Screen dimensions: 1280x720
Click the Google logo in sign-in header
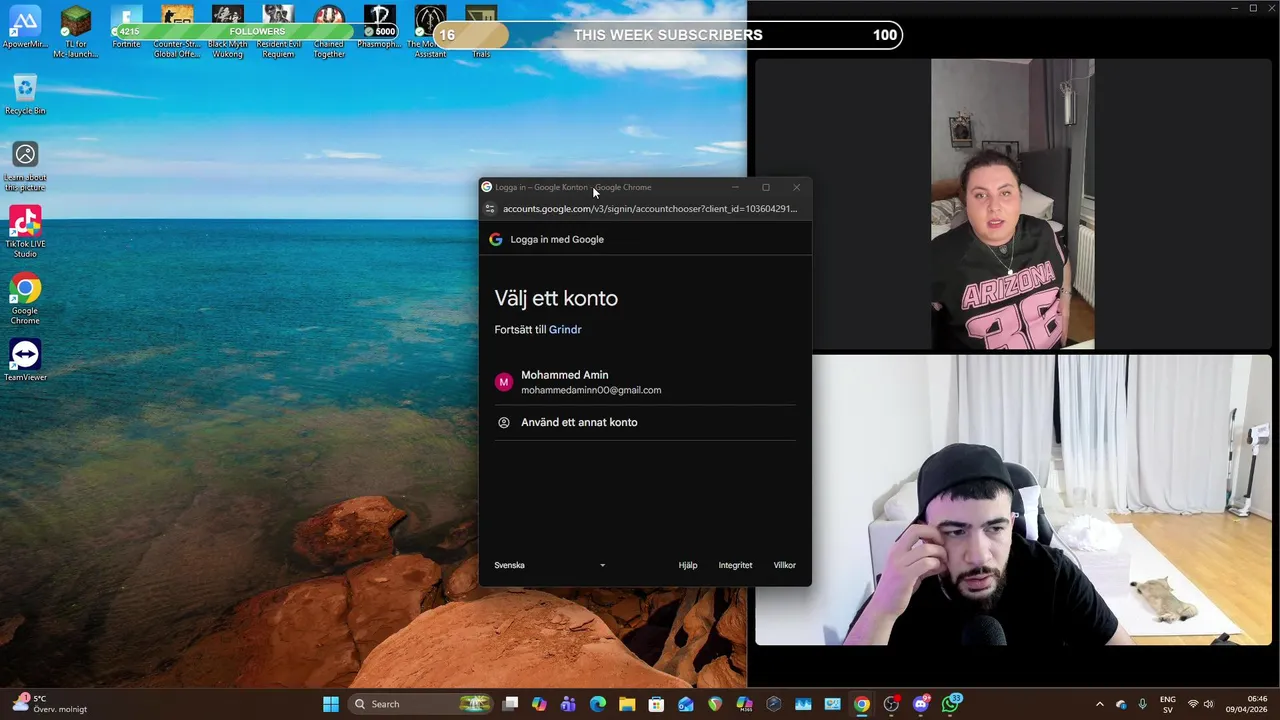click(495, 239)
